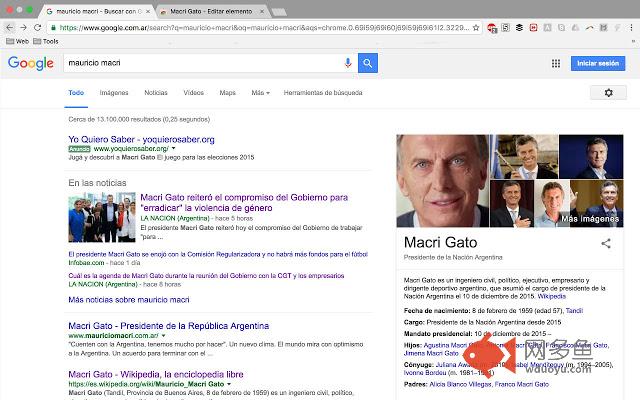Open Presidente de la República Argentina result
This screenshot has width=640, height=400.
(169, 326)
